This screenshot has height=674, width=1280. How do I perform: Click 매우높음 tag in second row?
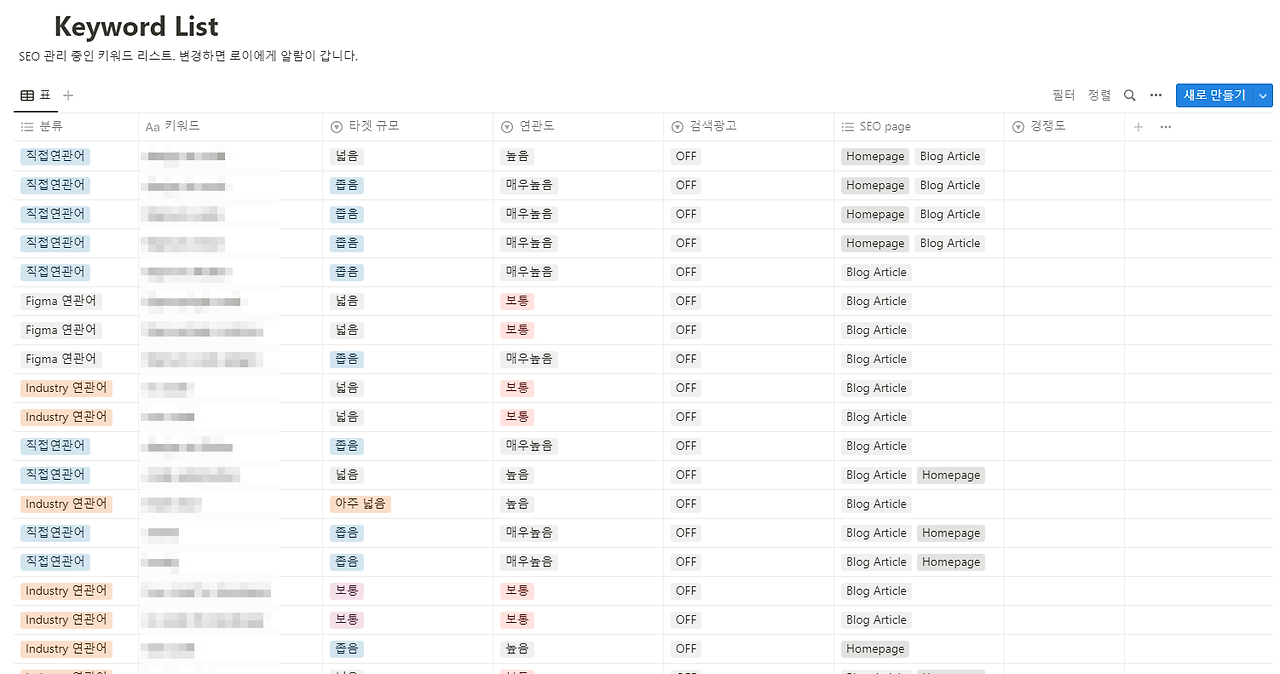(529, 185)
